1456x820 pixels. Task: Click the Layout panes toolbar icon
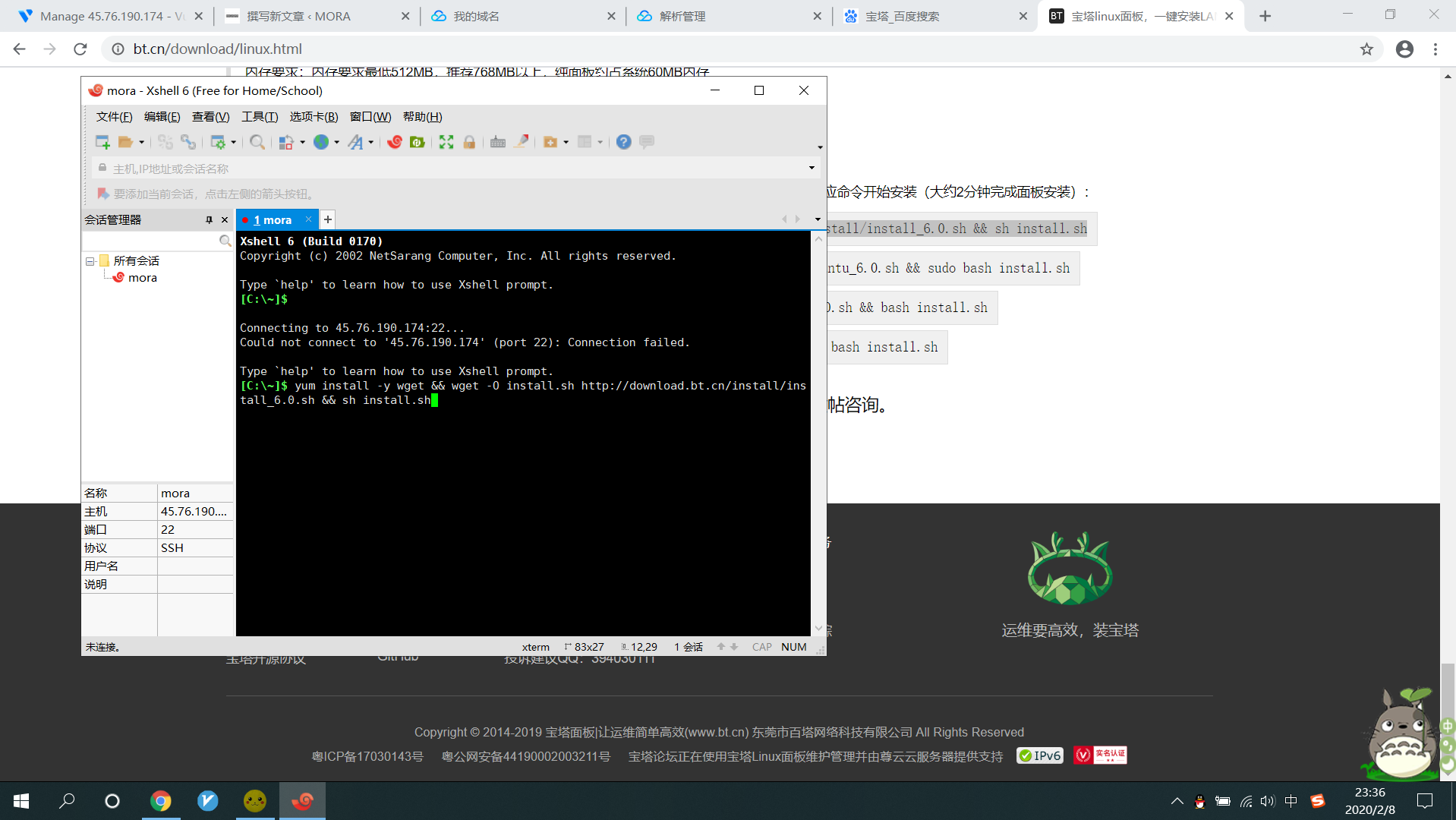(585, 142)
